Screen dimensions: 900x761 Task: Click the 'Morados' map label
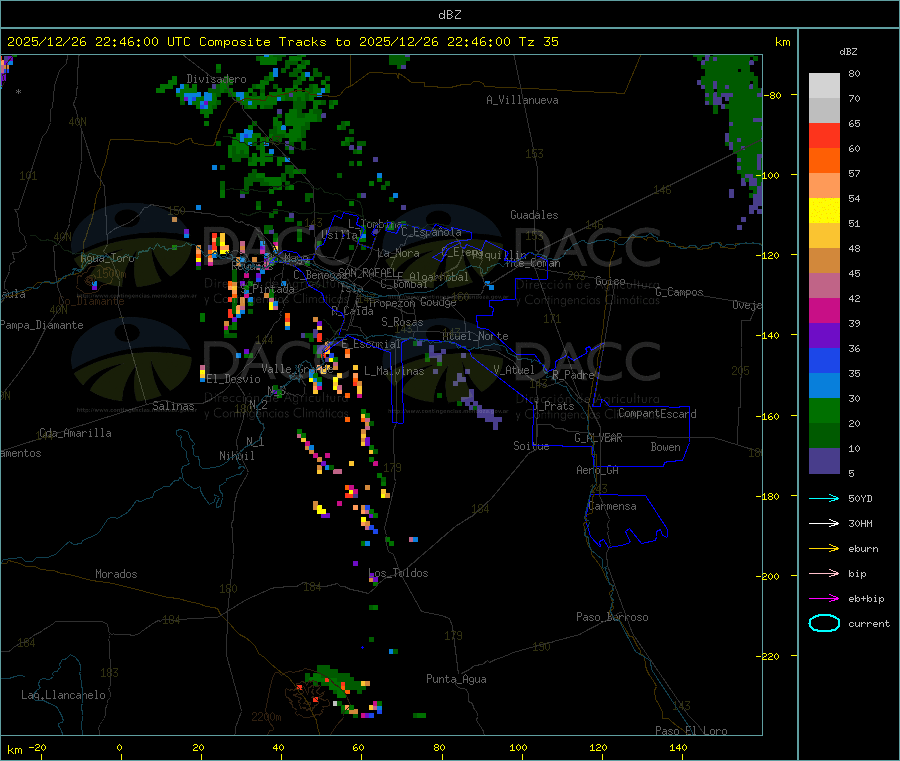coord(116,574)
